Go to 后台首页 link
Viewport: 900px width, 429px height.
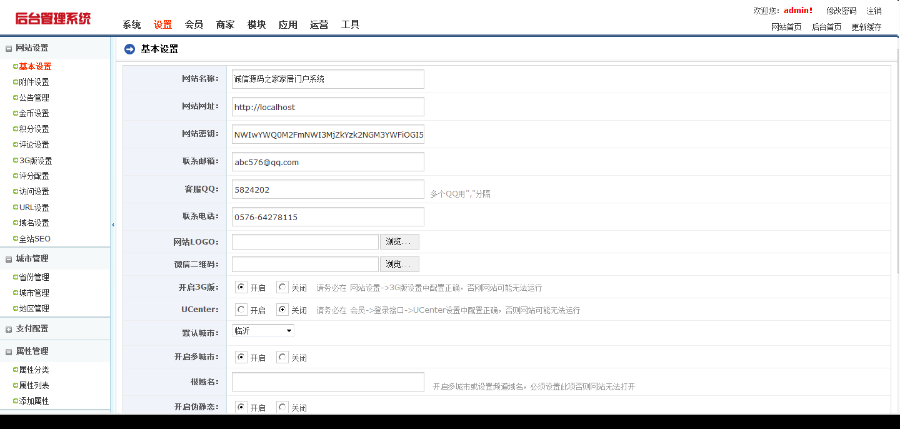[827, 27]
